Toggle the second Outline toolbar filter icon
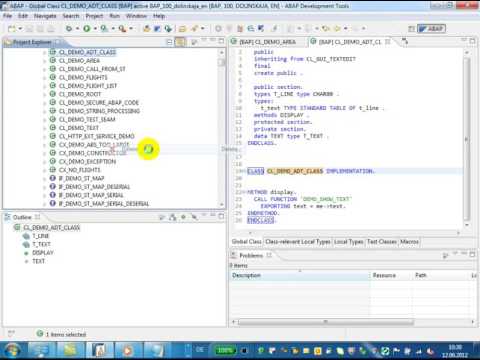 coord(173,217)
